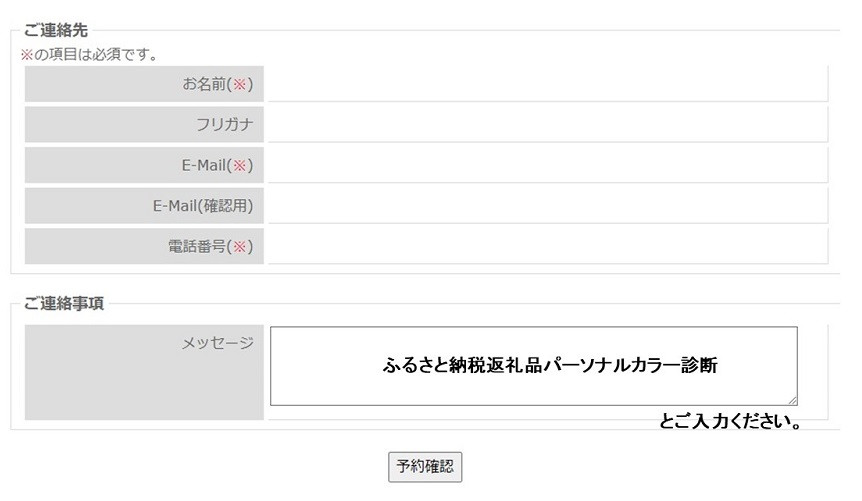The width and height of the screenshot is (862, 501).
Task: Focus the 電話番号 input field
Action: point(548,246)
